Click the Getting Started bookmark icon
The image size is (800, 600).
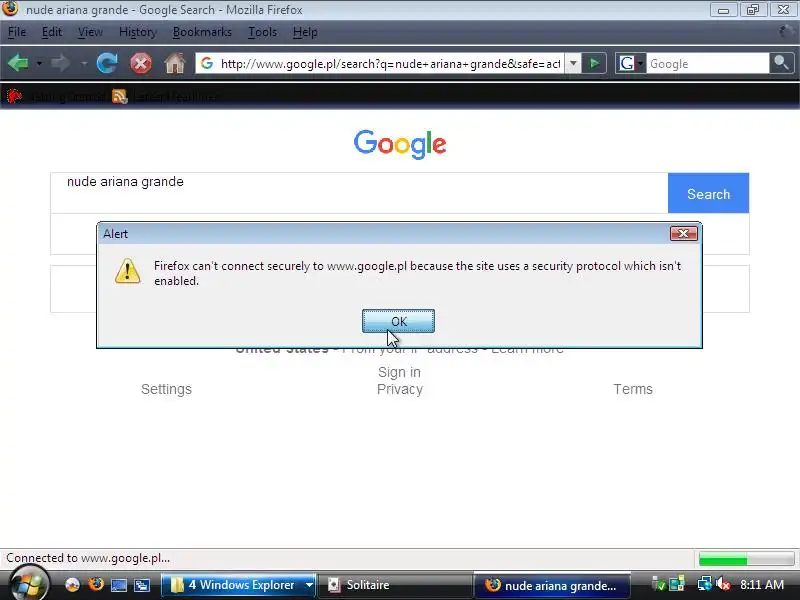(x=14, y=96)
